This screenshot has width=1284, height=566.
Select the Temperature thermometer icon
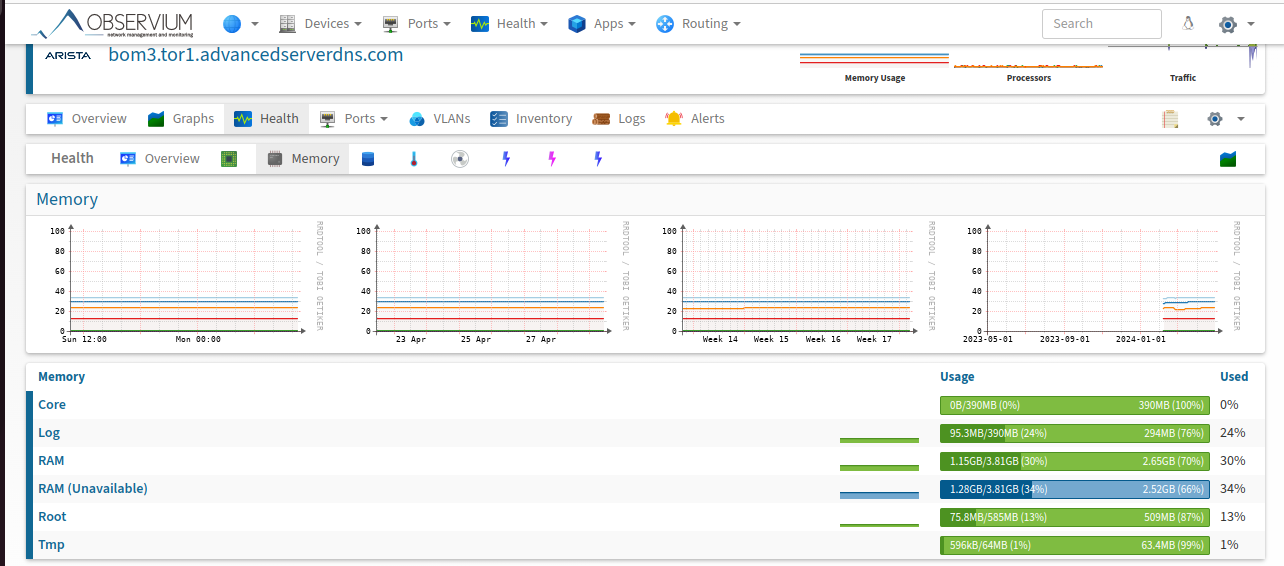click(413, 159)
